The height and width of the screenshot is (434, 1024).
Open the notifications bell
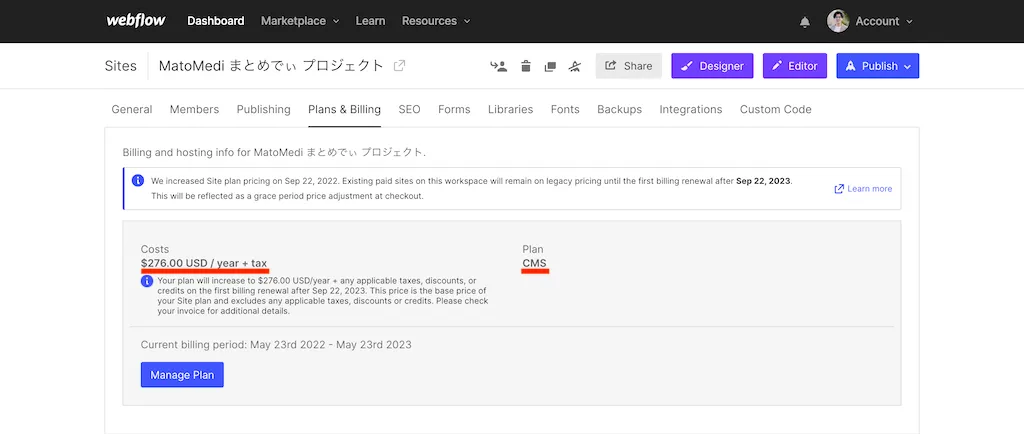pos(805,22)
